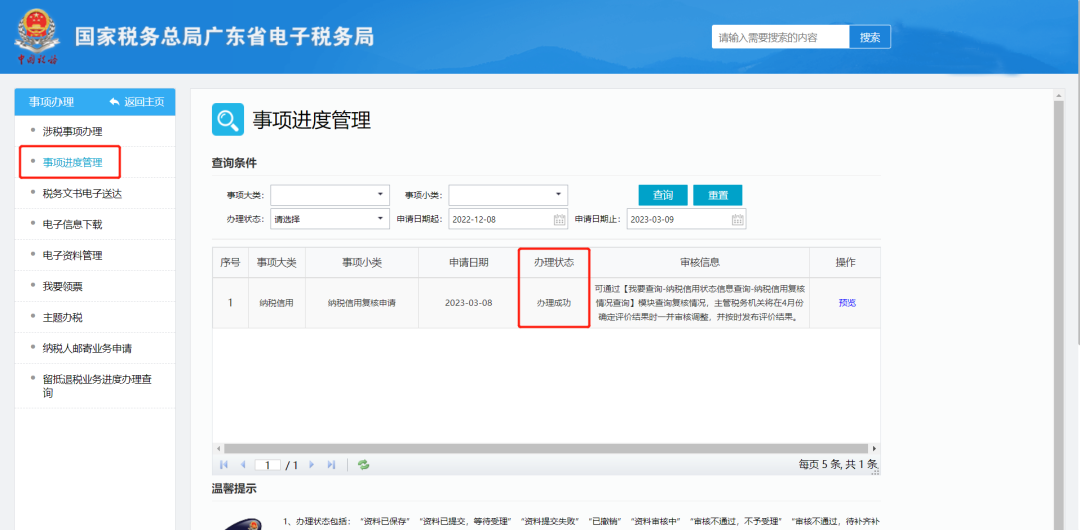The height and width of the screenshot is (530, 1080).
Task: Click the 纳税信用 category cell
Action: [276, 303]
